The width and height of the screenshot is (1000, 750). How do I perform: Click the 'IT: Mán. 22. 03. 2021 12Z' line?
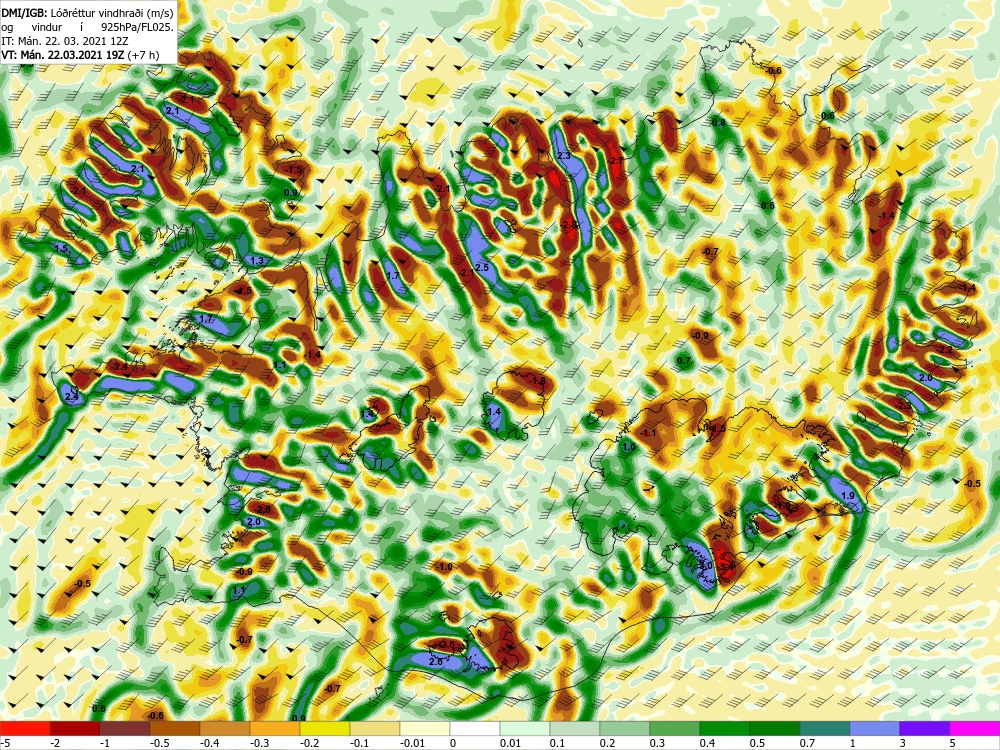(x=65, y=41)
